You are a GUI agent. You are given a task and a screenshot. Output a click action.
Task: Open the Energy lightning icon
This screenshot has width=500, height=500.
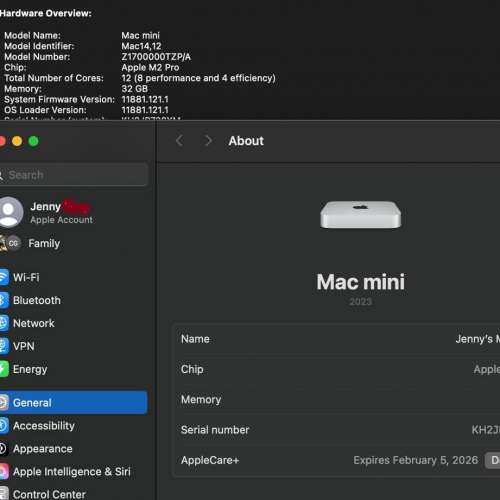(x=4, y=369)
